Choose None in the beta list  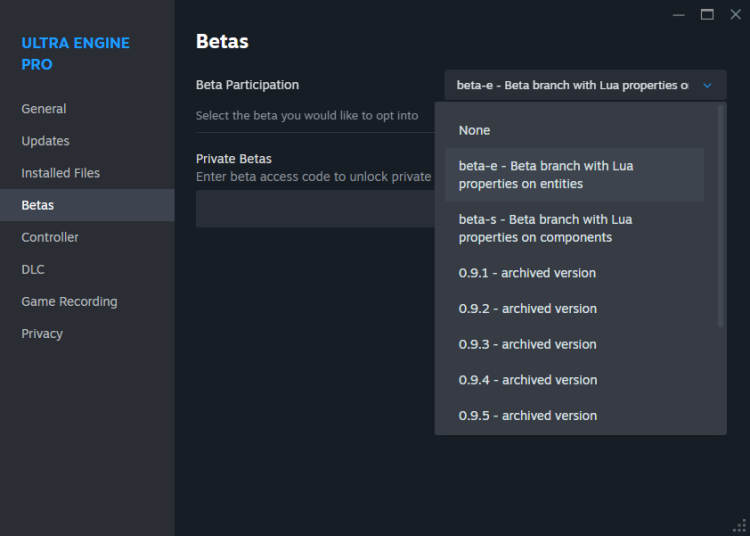pyautogui.click(x=475, y=130)
